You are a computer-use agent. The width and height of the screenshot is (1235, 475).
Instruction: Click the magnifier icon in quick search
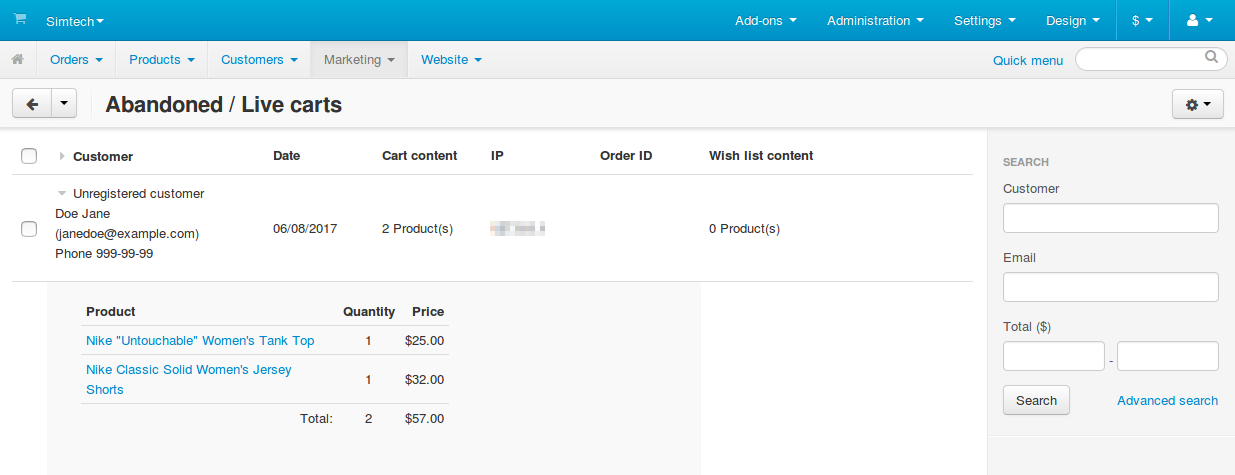1212,58
